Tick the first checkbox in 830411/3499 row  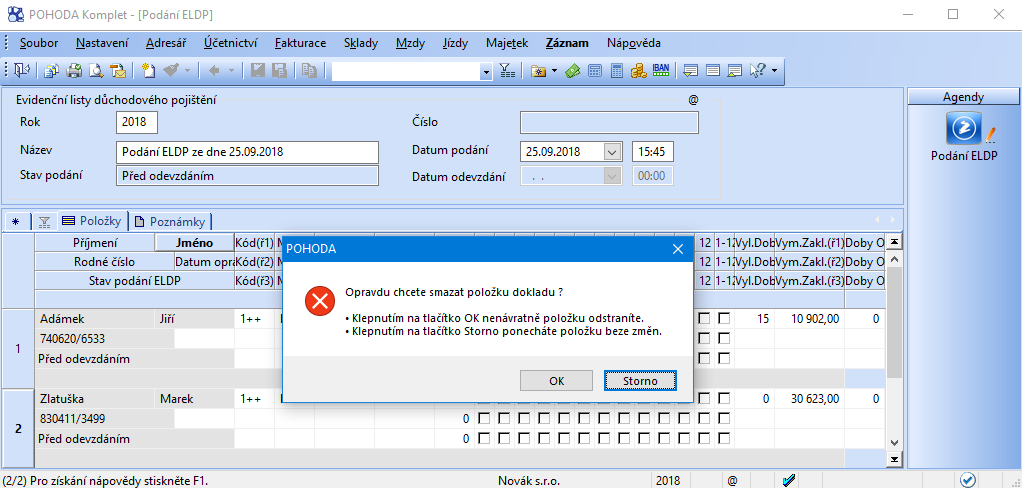tap(484, 418)
